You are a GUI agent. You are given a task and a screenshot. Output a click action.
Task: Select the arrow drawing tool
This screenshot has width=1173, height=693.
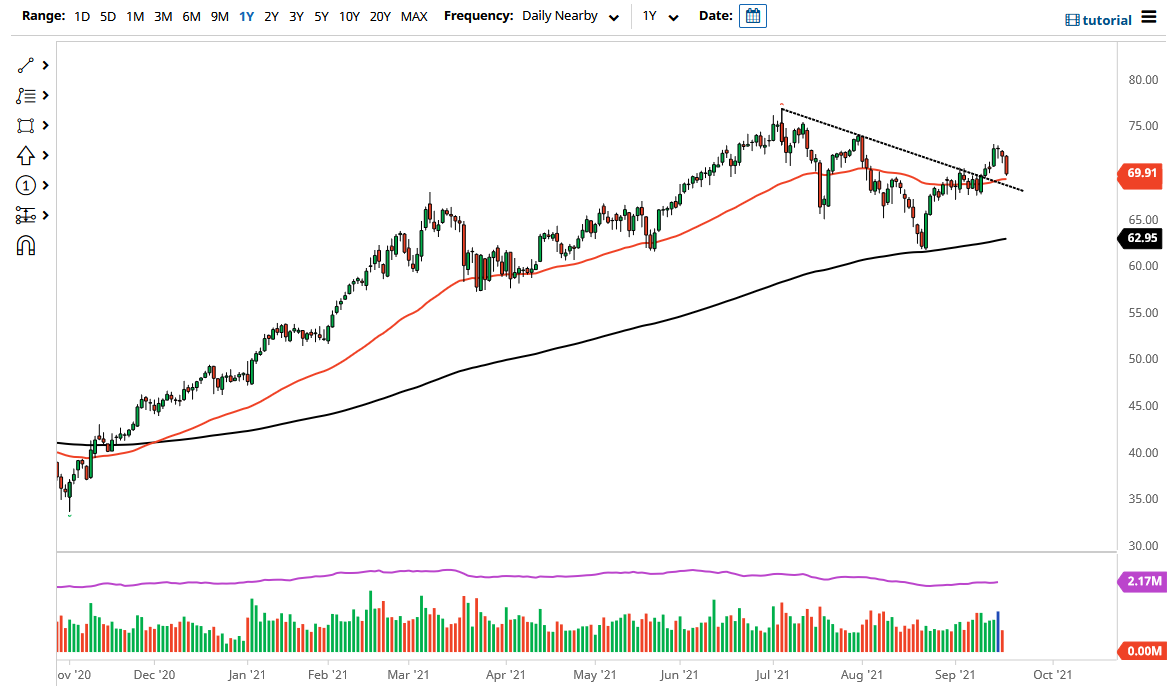[x=26, y=155]
